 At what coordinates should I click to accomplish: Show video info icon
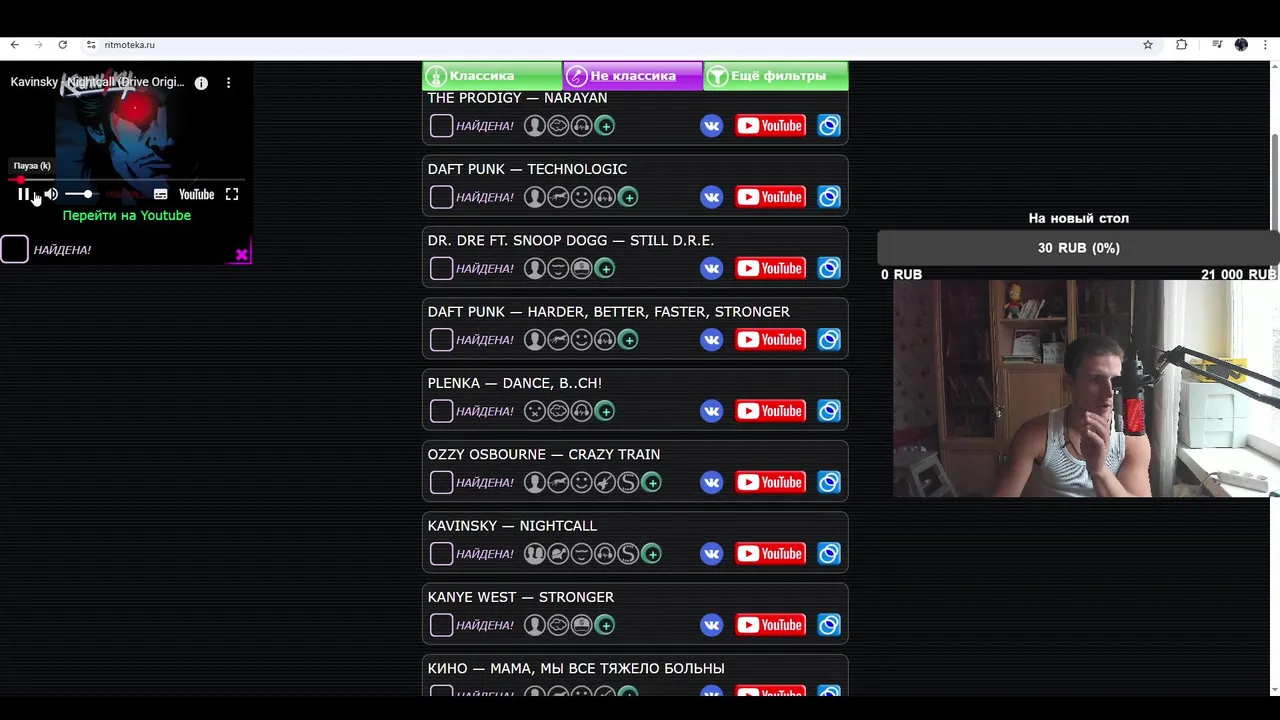point(201,83)
